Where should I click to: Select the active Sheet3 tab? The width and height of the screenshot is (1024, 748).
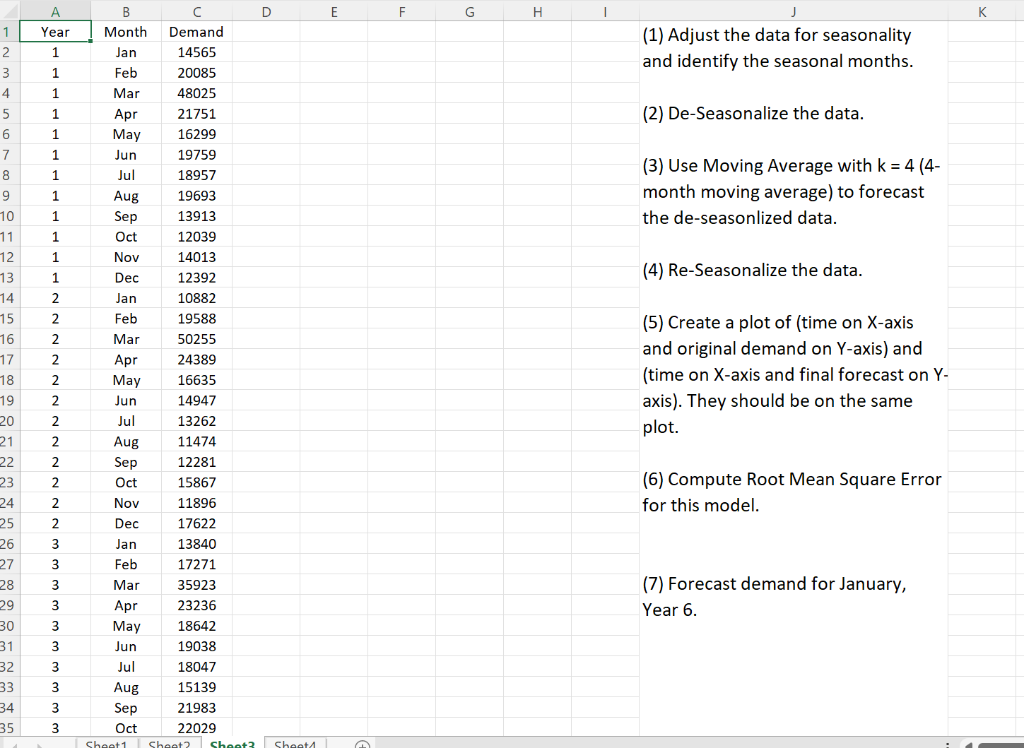pyautogui.click(x=232, y=744)
